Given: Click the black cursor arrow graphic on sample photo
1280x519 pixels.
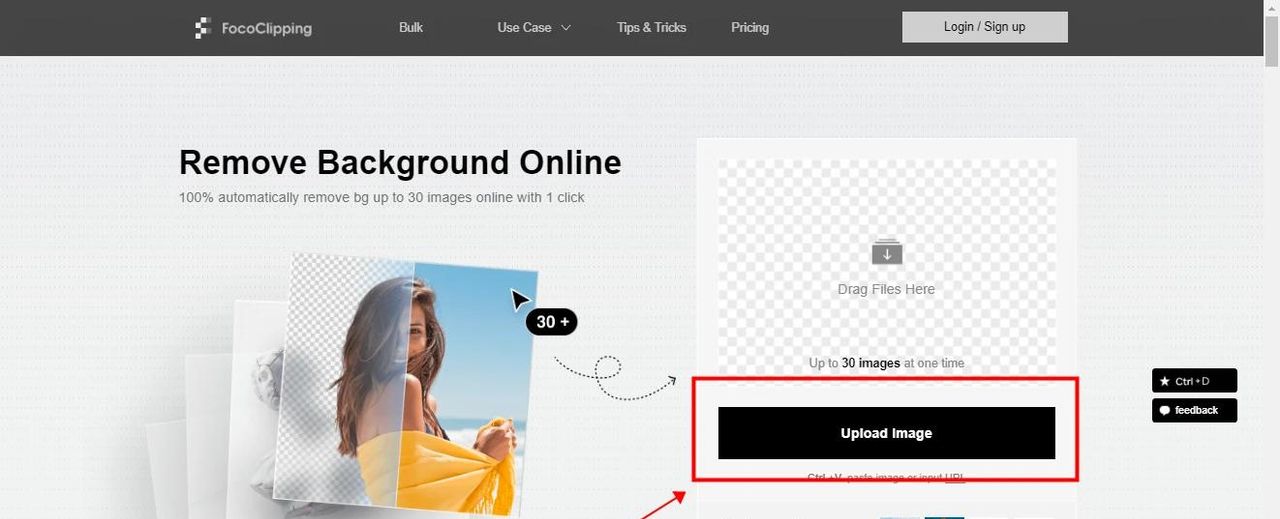Looking at the screenshot, I should [521, 300].
